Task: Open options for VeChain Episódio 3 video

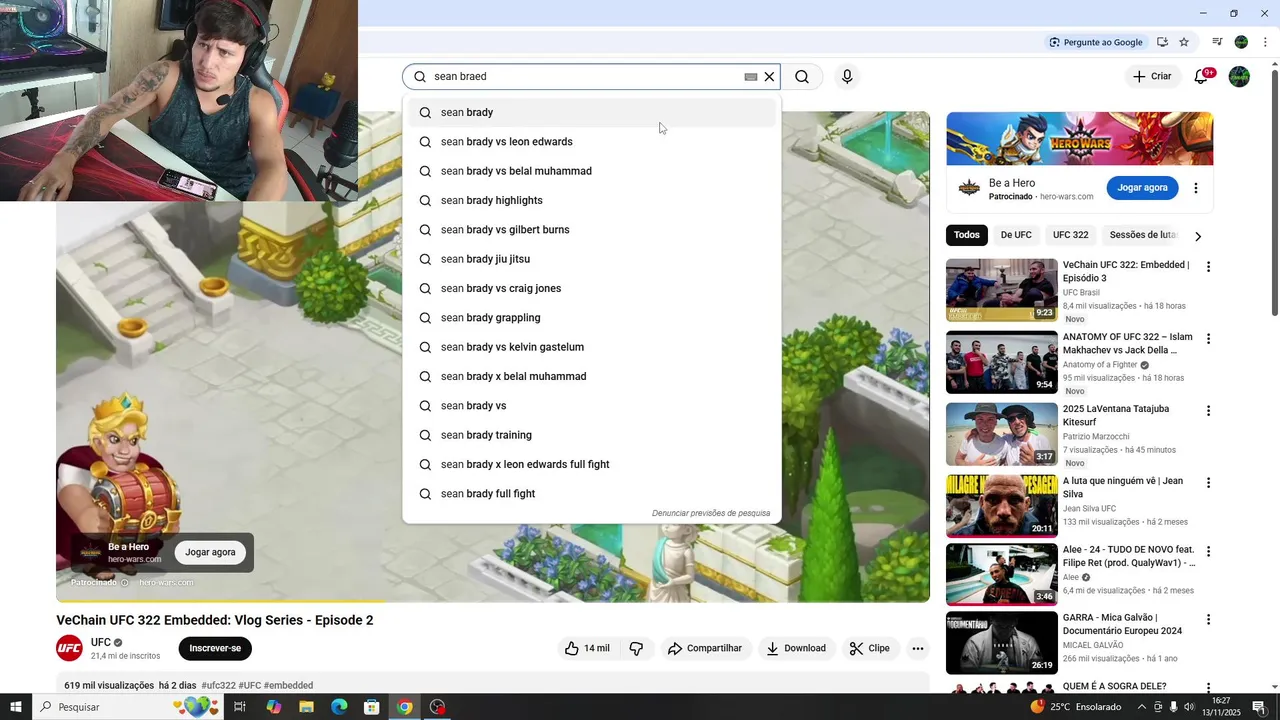Action: click(x=1208, y=267)
